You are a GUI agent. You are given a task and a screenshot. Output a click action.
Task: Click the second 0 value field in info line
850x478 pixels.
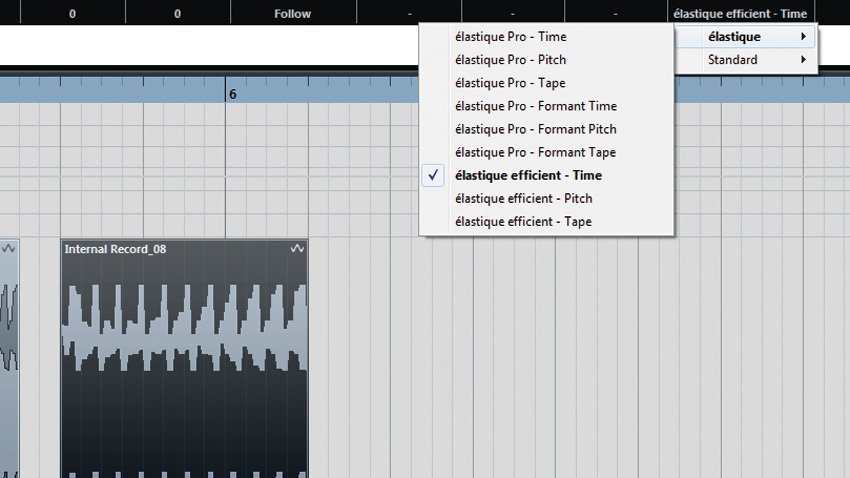point(178,14)
